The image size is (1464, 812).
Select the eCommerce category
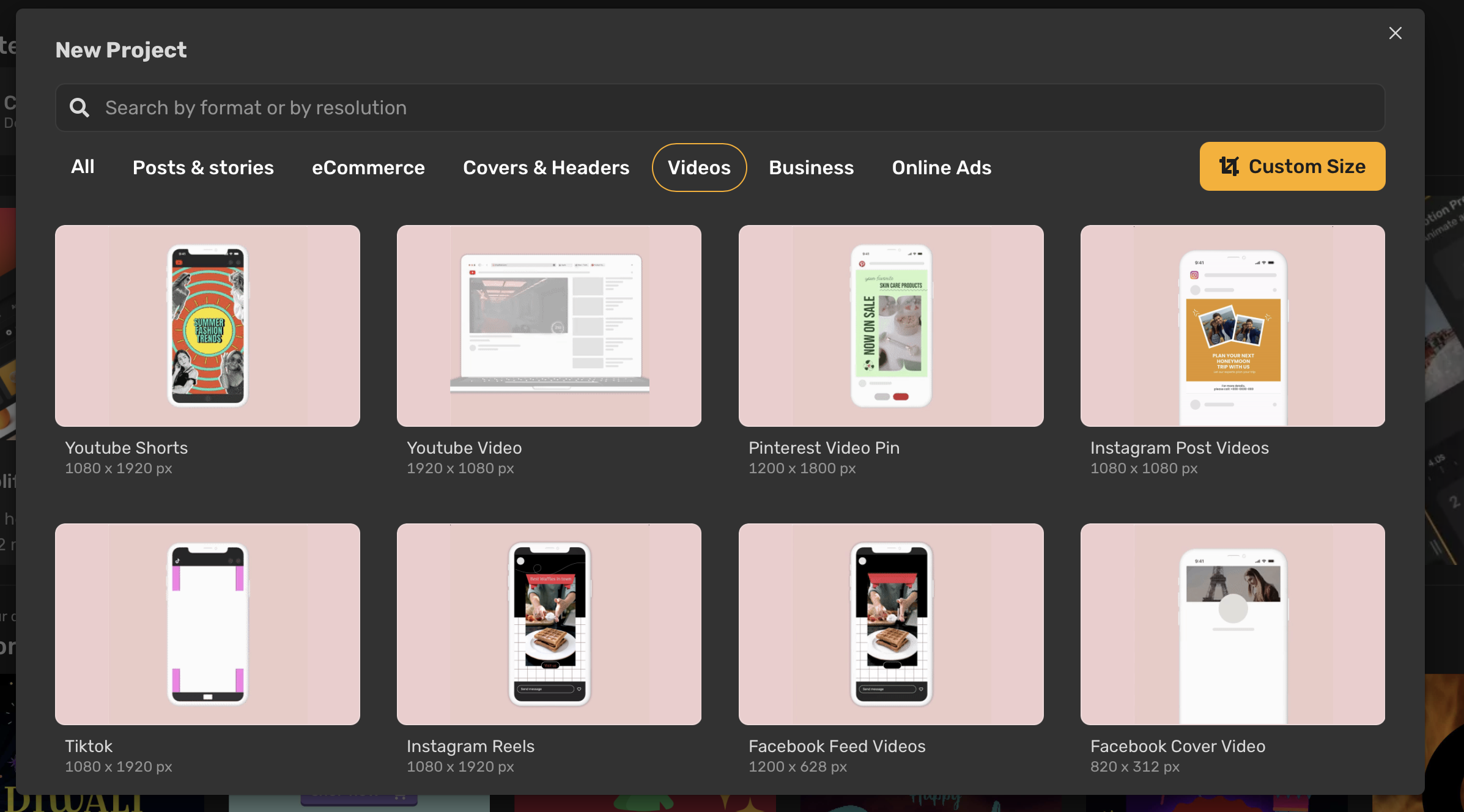(368, 167)
